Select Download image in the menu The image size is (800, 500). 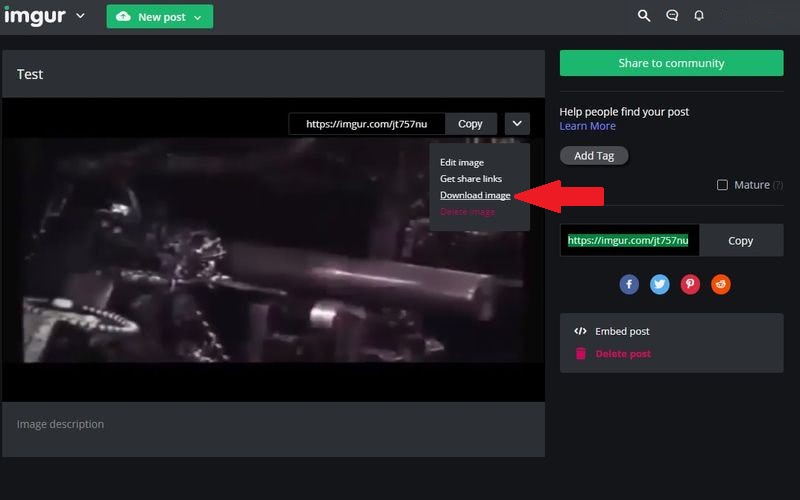point(475,195)
